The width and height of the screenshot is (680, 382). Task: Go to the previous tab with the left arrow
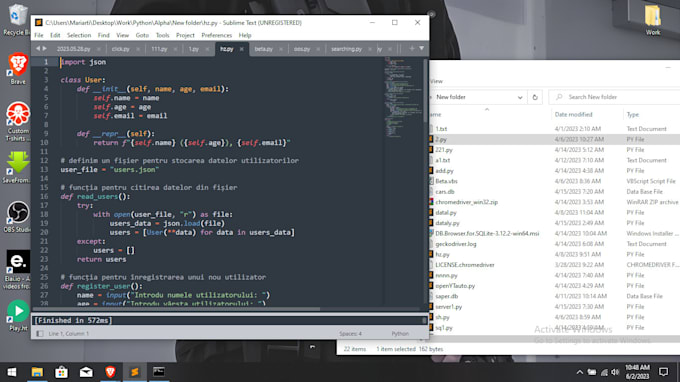click(38, 49)
